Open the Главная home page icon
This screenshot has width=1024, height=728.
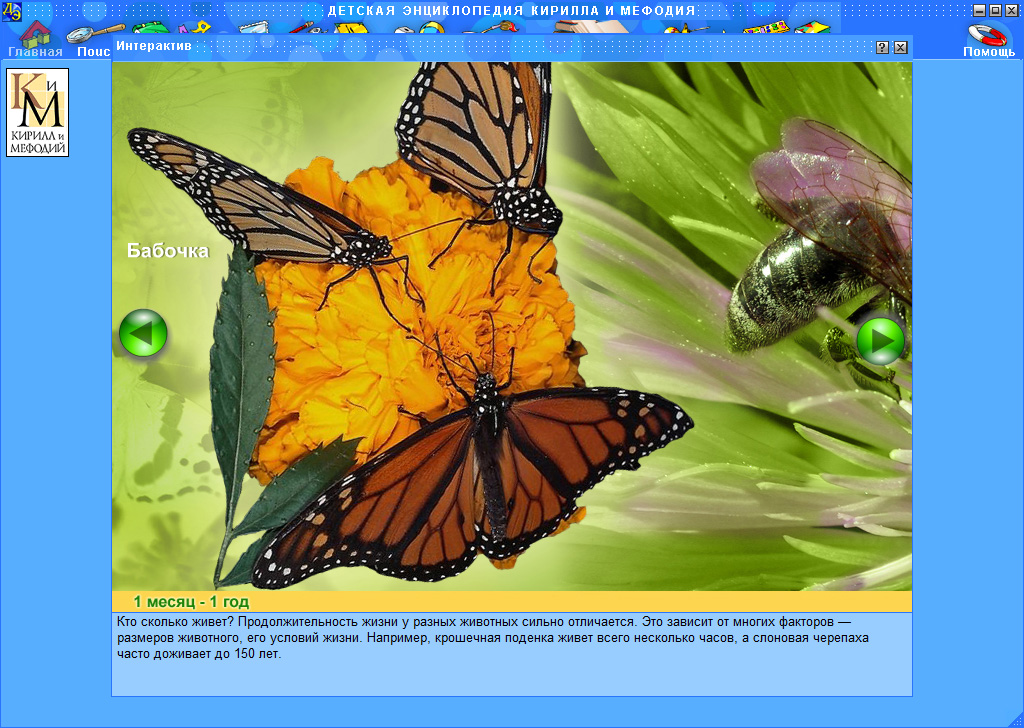(35, 39)
